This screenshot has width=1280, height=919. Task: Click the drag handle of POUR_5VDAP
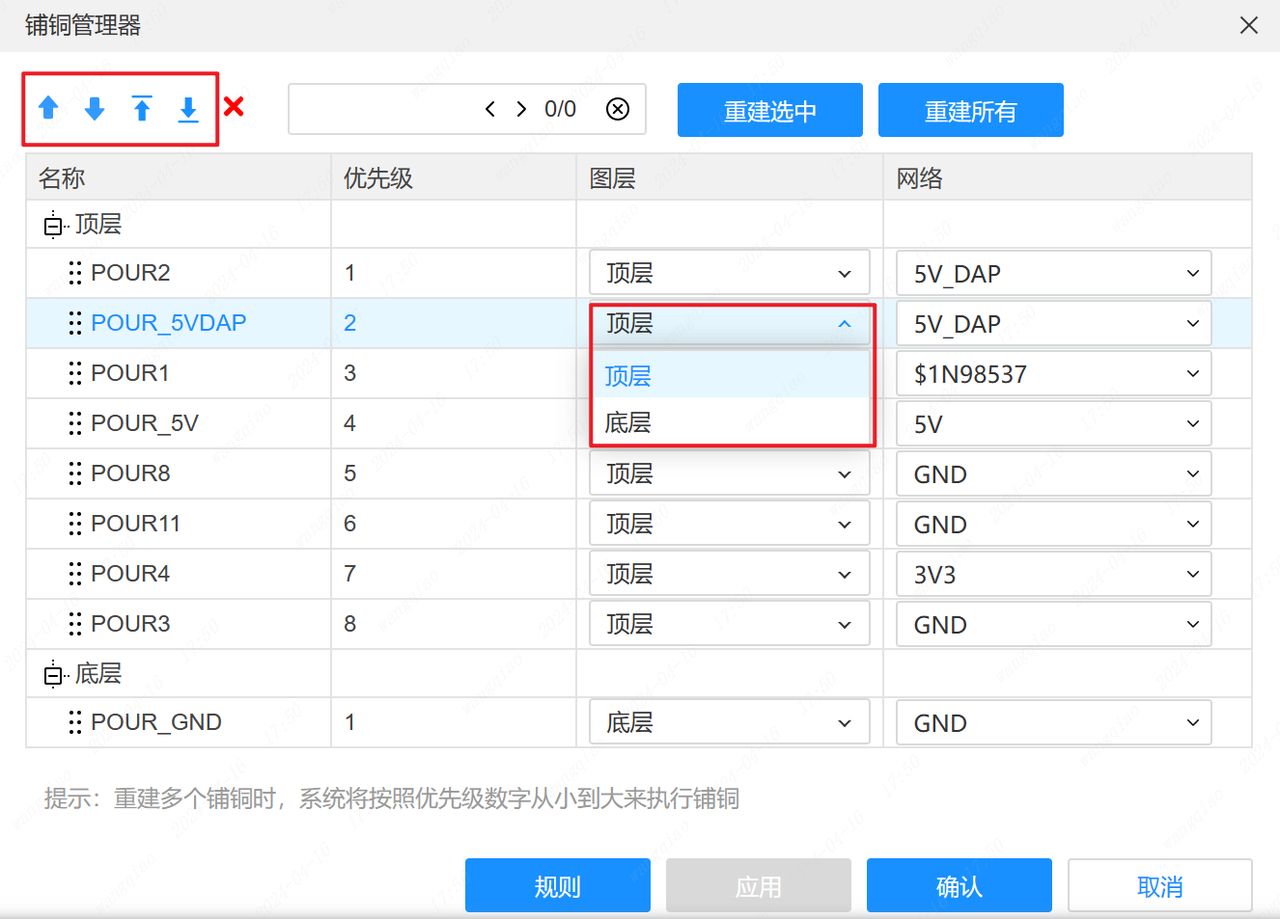click(75, 323)
